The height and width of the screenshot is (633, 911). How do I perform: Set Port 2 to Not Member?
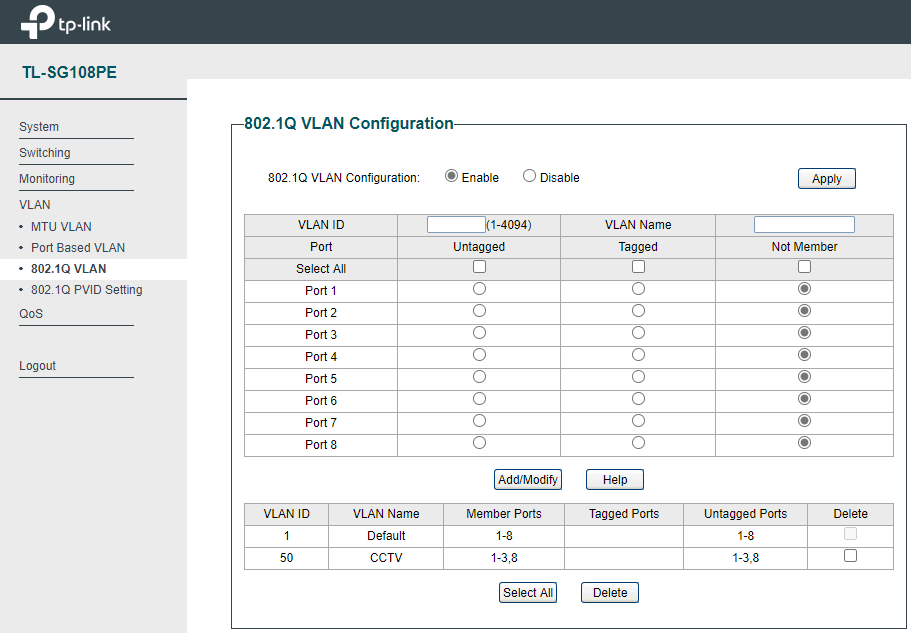[x=805, y=311]
